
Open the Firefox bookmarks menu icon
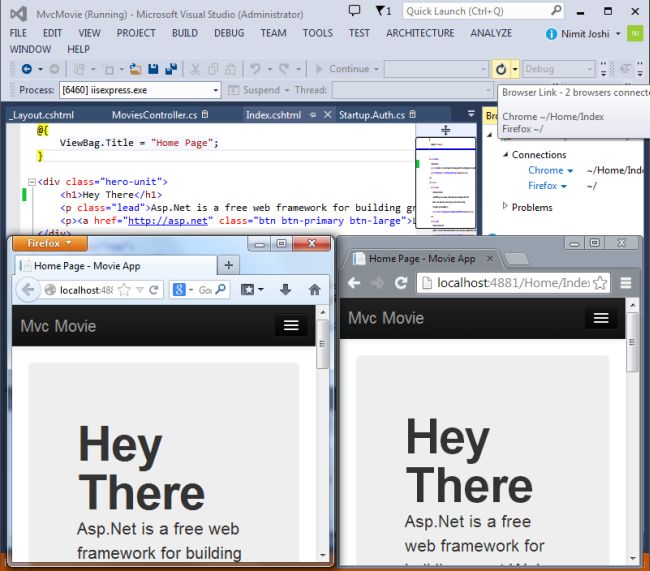click(252, 289)
